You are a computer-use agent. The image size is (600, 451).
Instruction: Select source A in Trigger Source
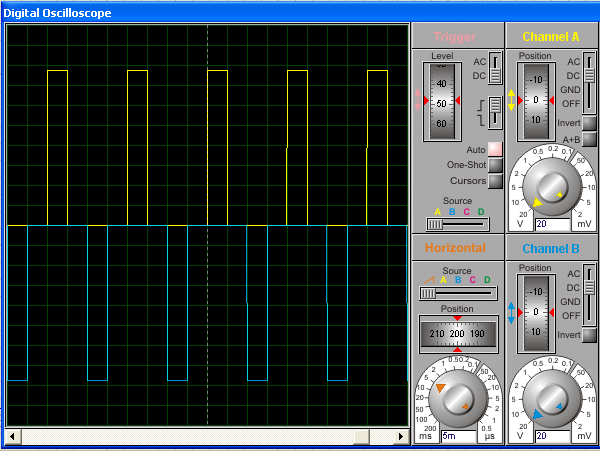pos(438,212)
